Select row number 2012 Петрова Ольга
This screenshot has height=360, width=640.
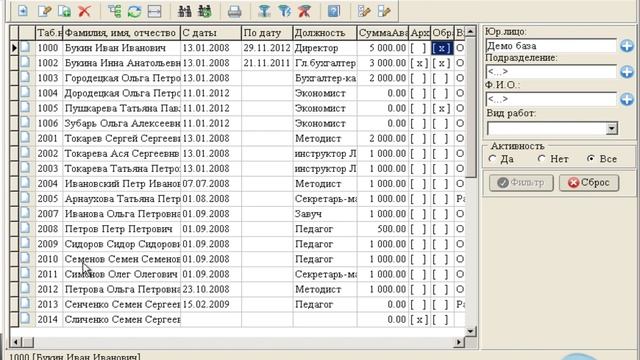click(x=238, y=290)
